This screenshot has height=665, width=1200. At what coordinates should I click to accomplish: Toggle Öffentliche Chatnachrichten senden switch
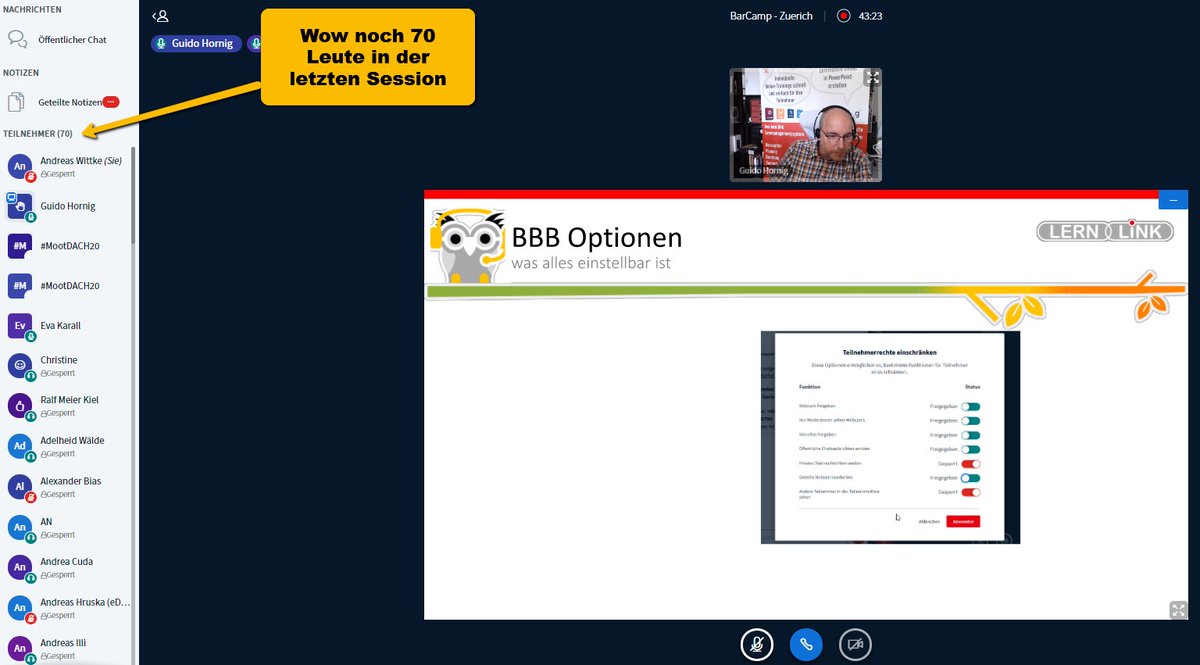pos(971,449)
